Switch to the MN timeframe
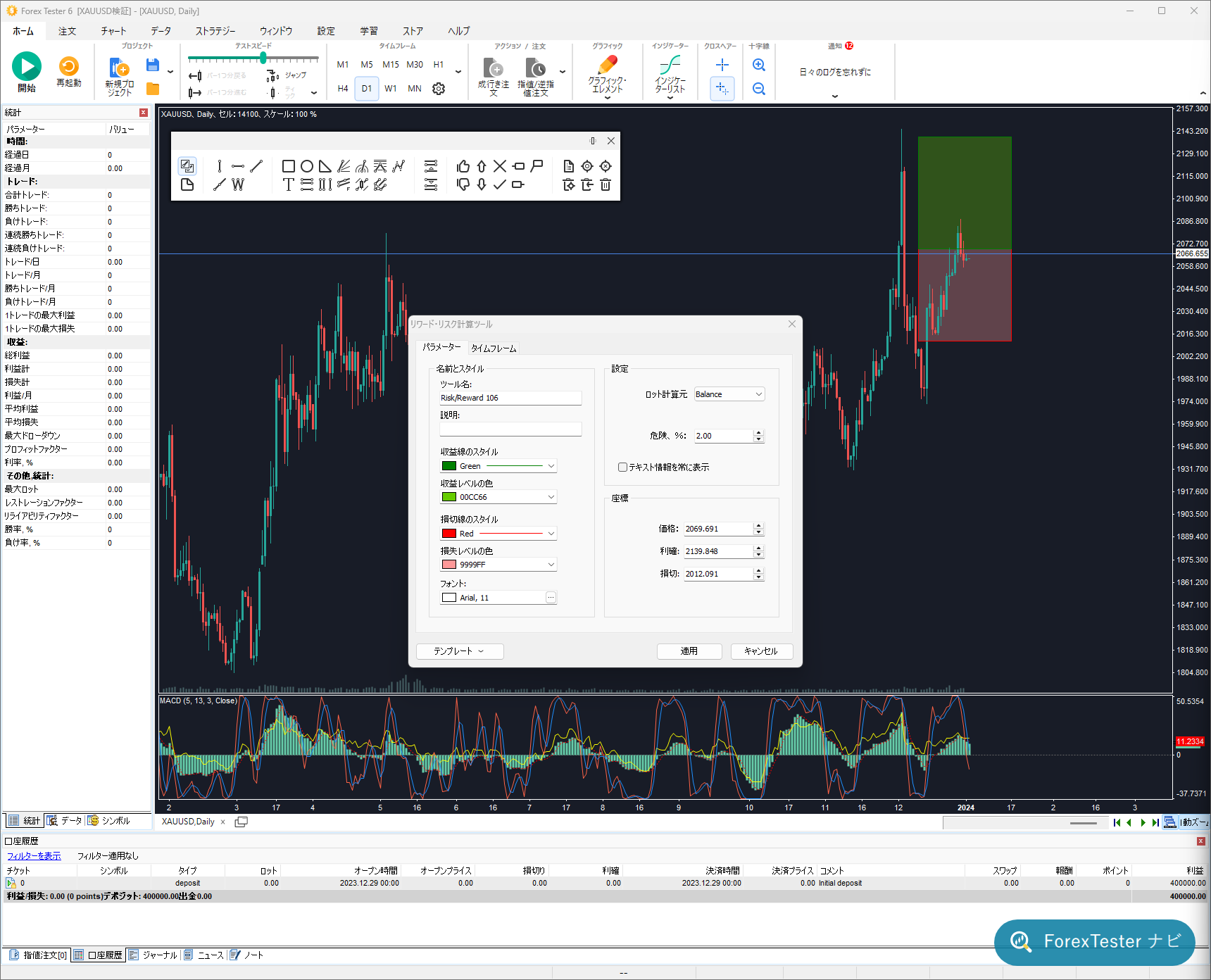Viewport: 1211px width, 980px height. click(x=415, y=89)
